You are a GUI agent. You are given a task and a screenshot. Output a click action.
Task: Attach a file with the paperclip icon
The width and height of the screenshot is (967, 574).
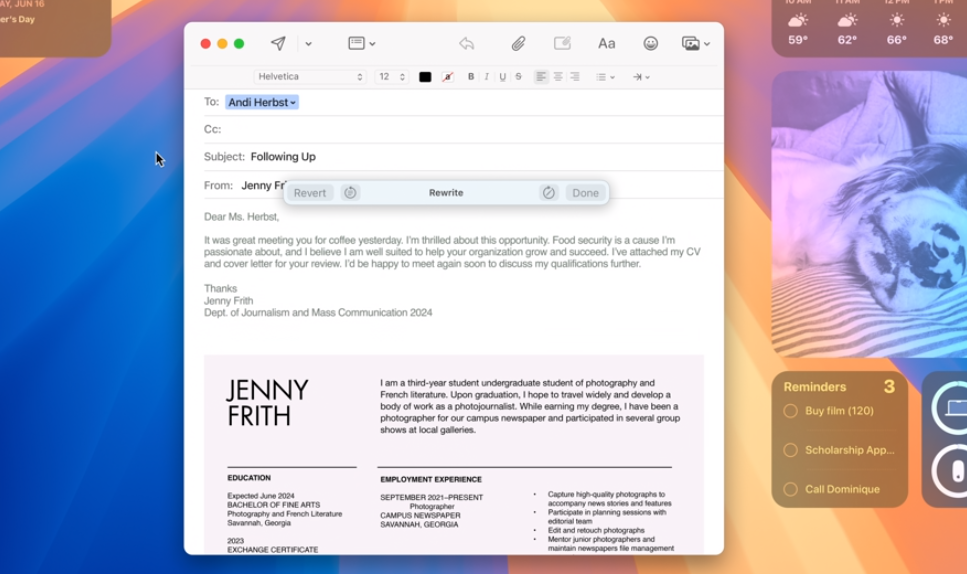[x=518, y=43]
